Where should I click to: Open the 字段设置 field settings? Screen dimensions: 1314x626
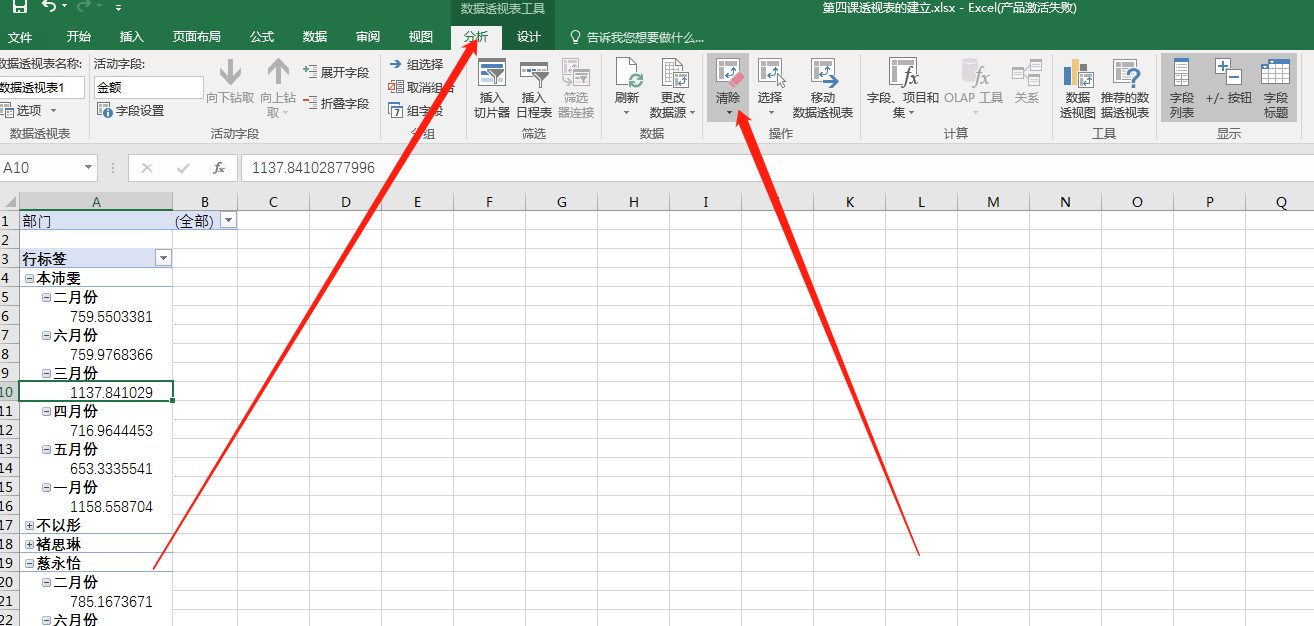click(x=131, y=111)
